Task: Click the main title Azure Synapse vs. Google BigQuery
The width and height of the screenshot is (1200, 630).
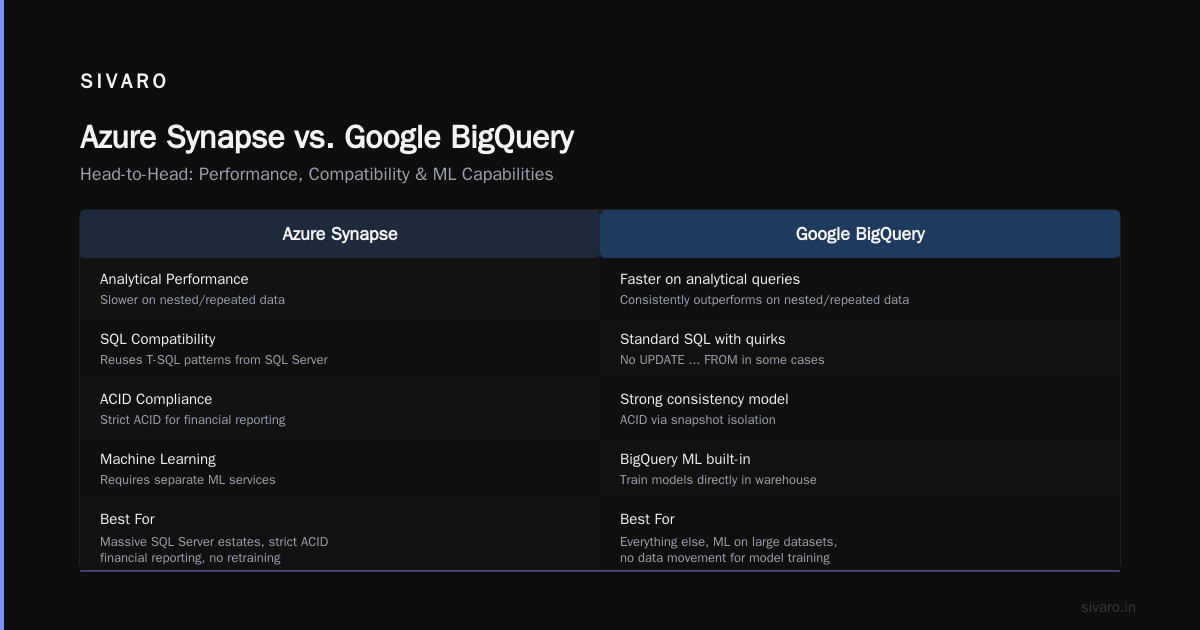Action: point(327,137)
